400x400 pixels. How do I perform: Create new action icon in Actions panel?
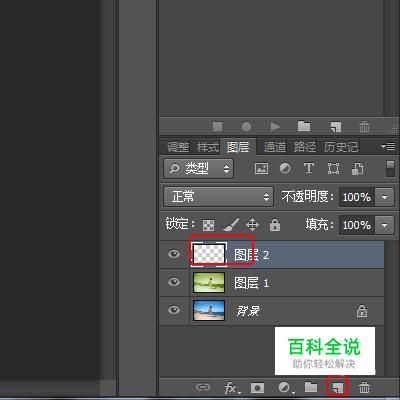(x=335, y=127)
